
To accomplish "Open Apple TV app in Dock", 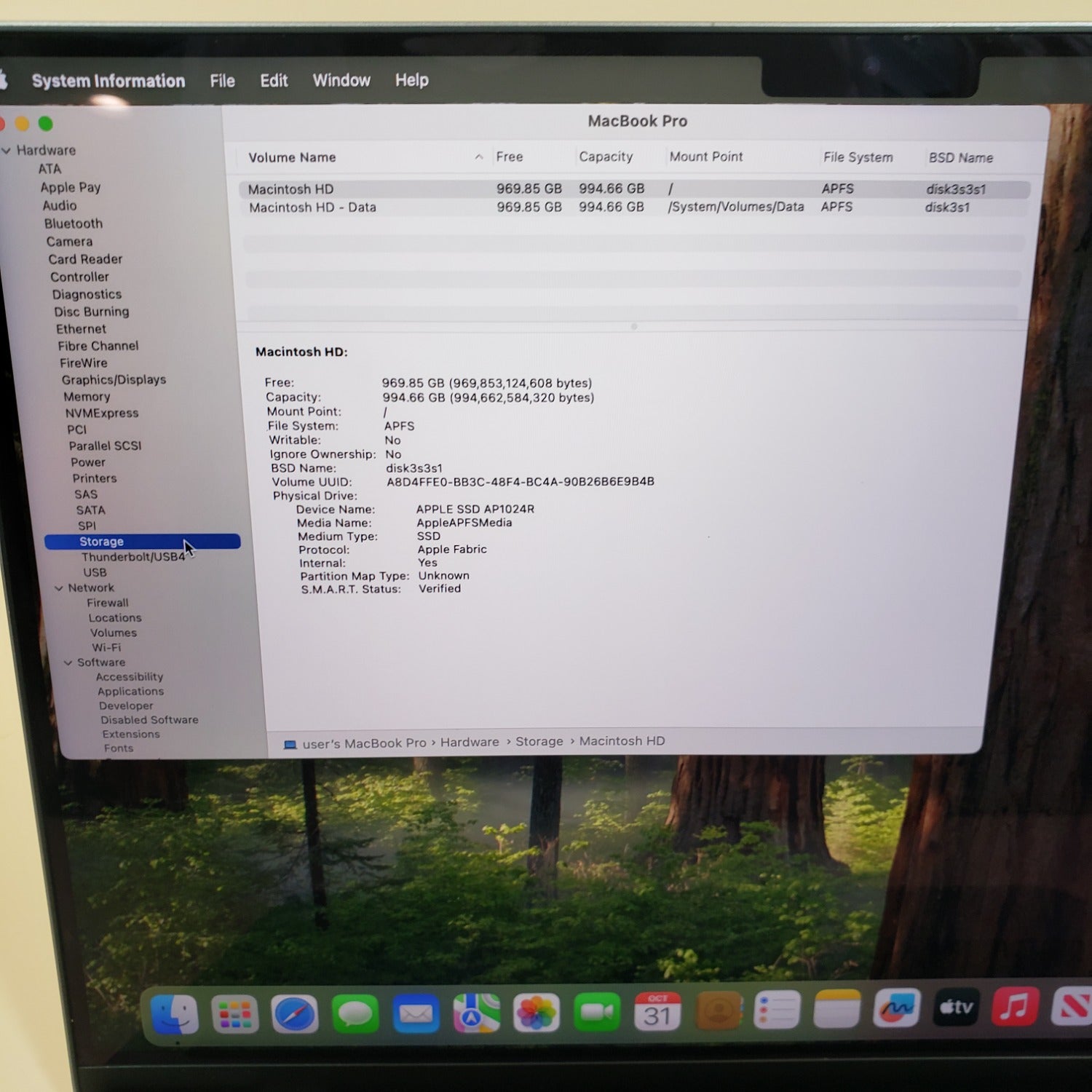I will pos(956,1008).
